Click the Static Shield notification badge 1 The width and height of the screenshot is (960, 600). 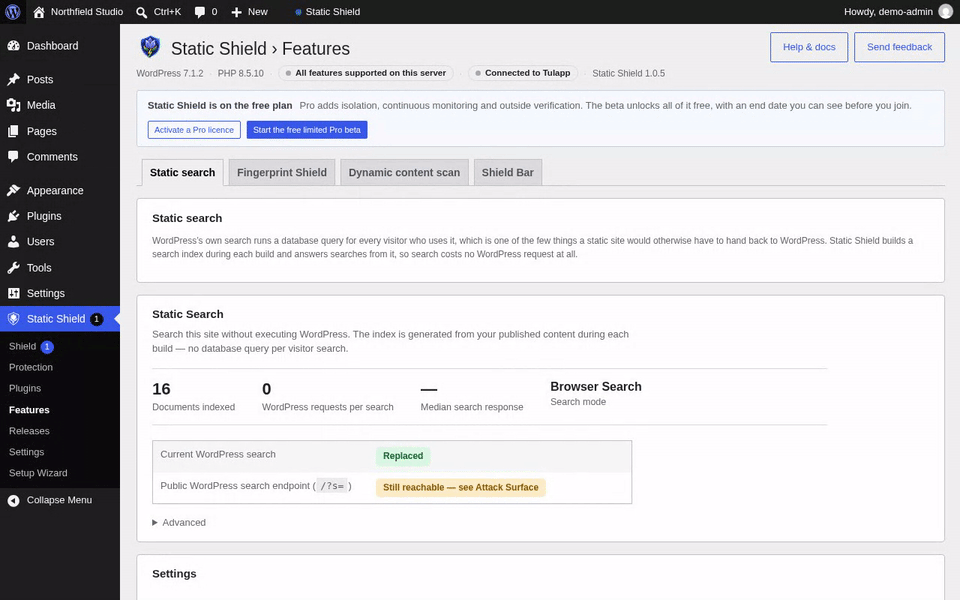[96, 319]
